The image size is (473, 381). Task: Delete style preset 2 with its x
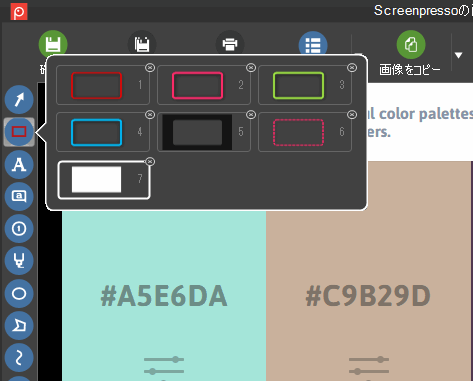point(251,68)
